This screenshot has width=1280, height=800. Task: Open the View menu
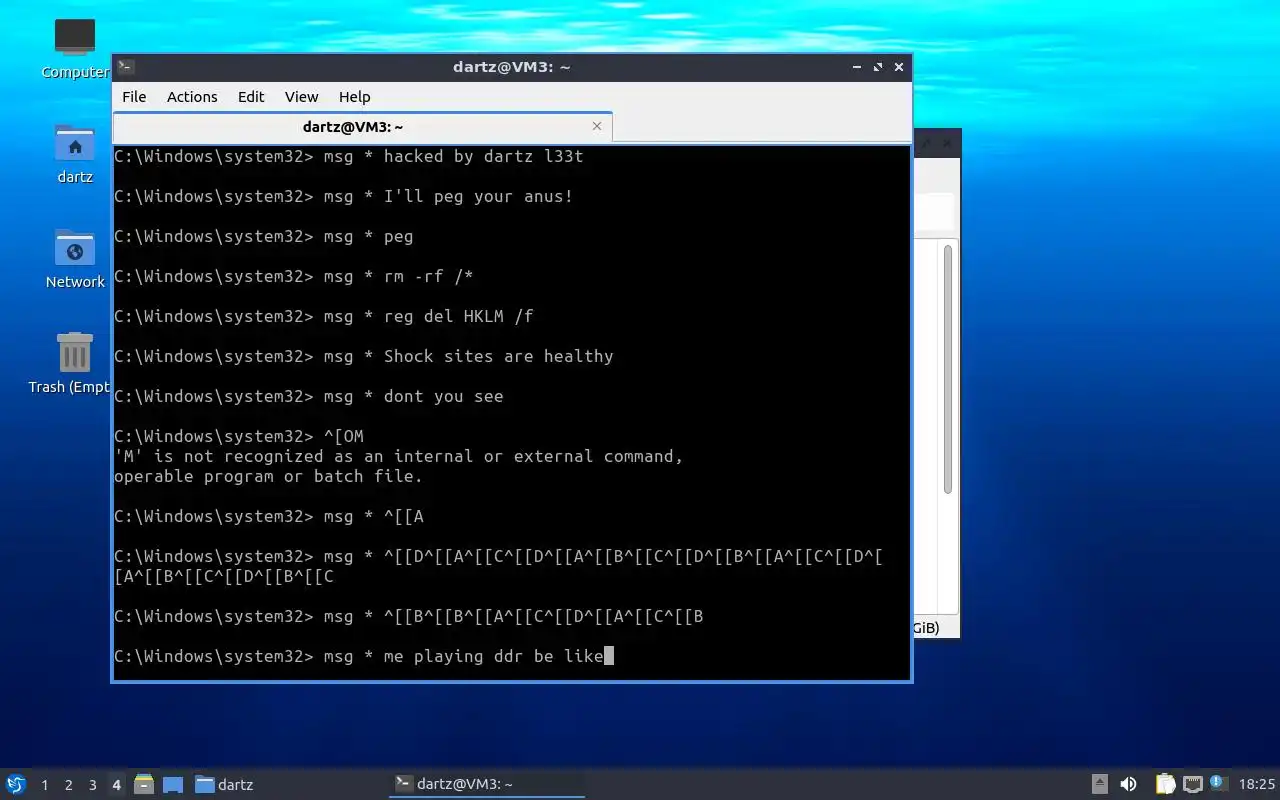(301, 97)
